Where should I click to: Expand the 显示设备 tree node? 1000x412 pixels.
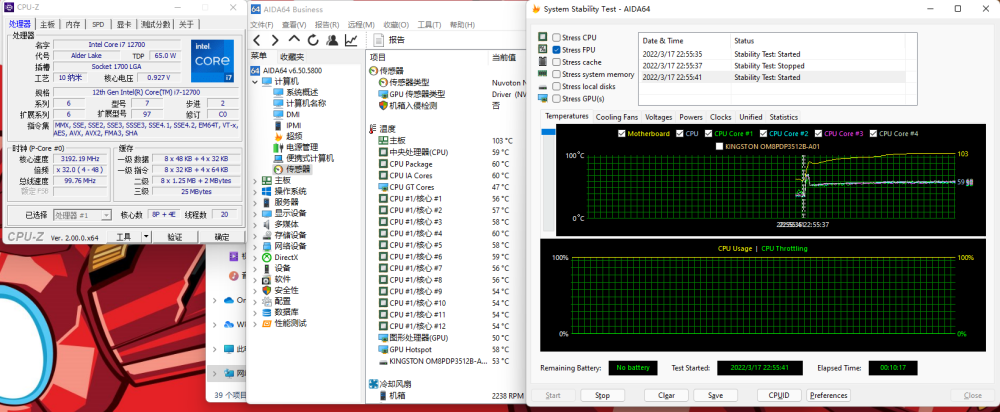click(256, 213)
